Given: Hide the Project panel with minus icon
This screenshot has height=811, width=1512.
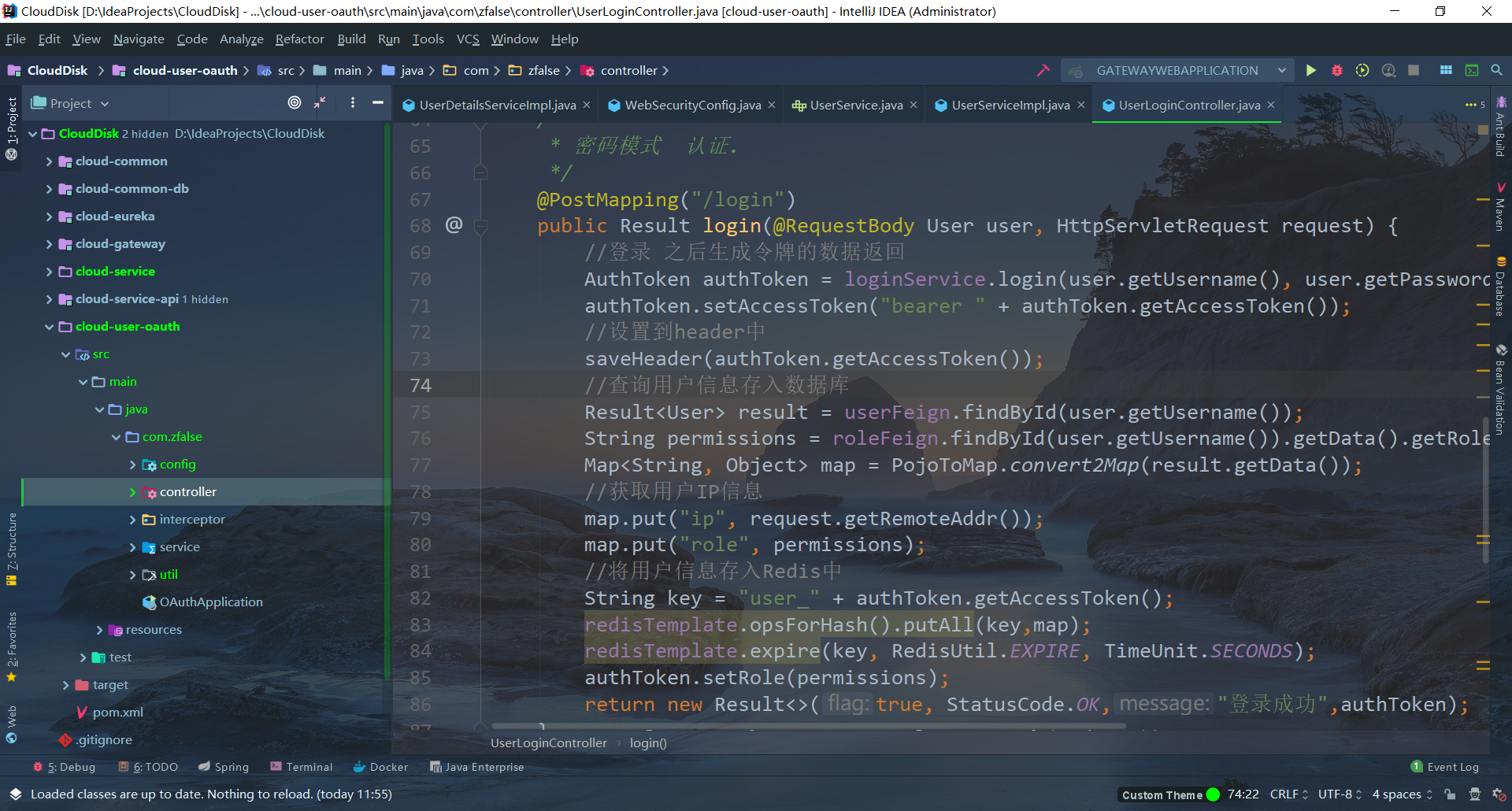Looking at the screenshot, I should click(378, 102).
